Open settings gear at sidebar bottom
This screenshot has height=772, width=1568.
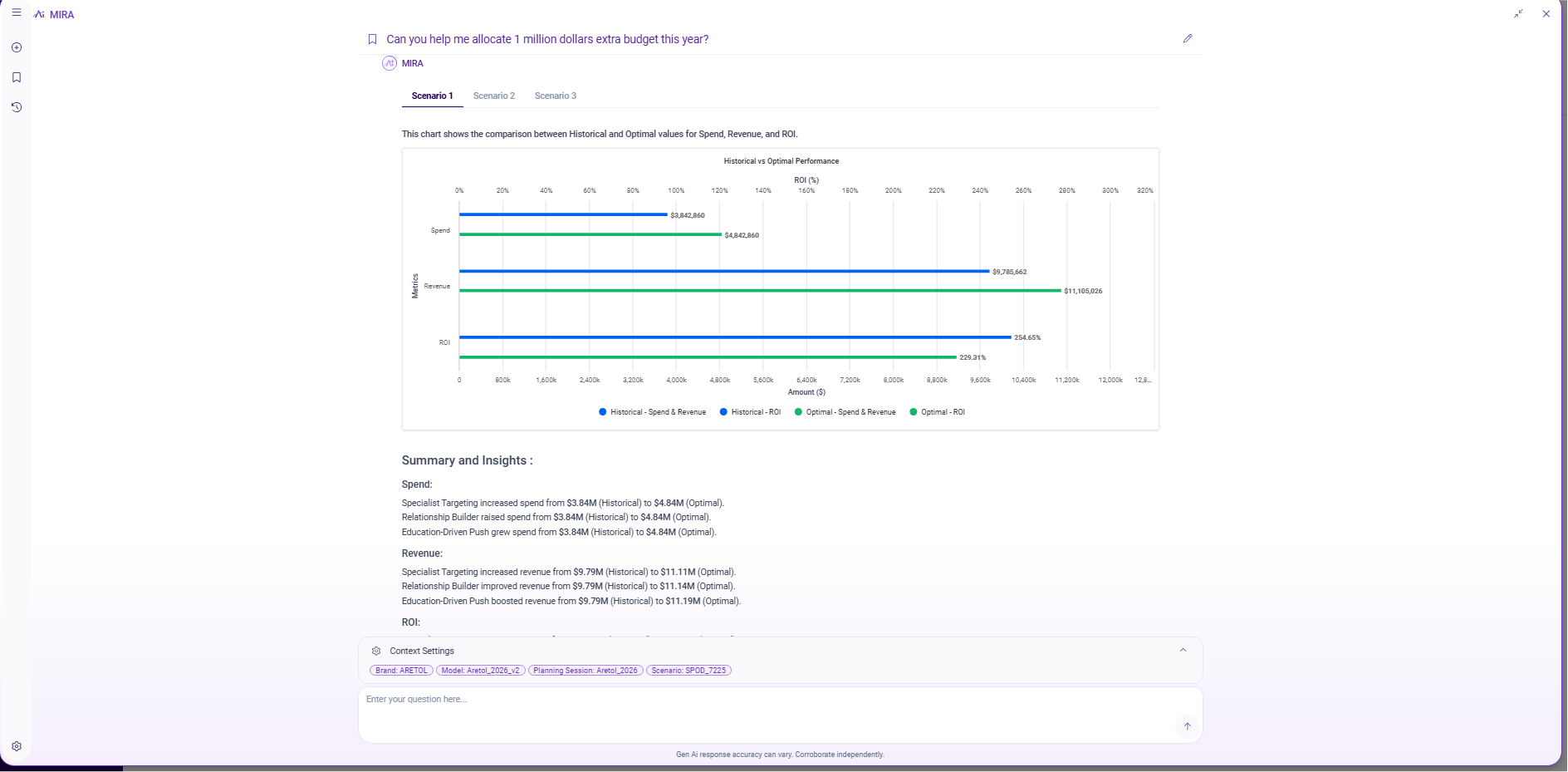(16, 746)
